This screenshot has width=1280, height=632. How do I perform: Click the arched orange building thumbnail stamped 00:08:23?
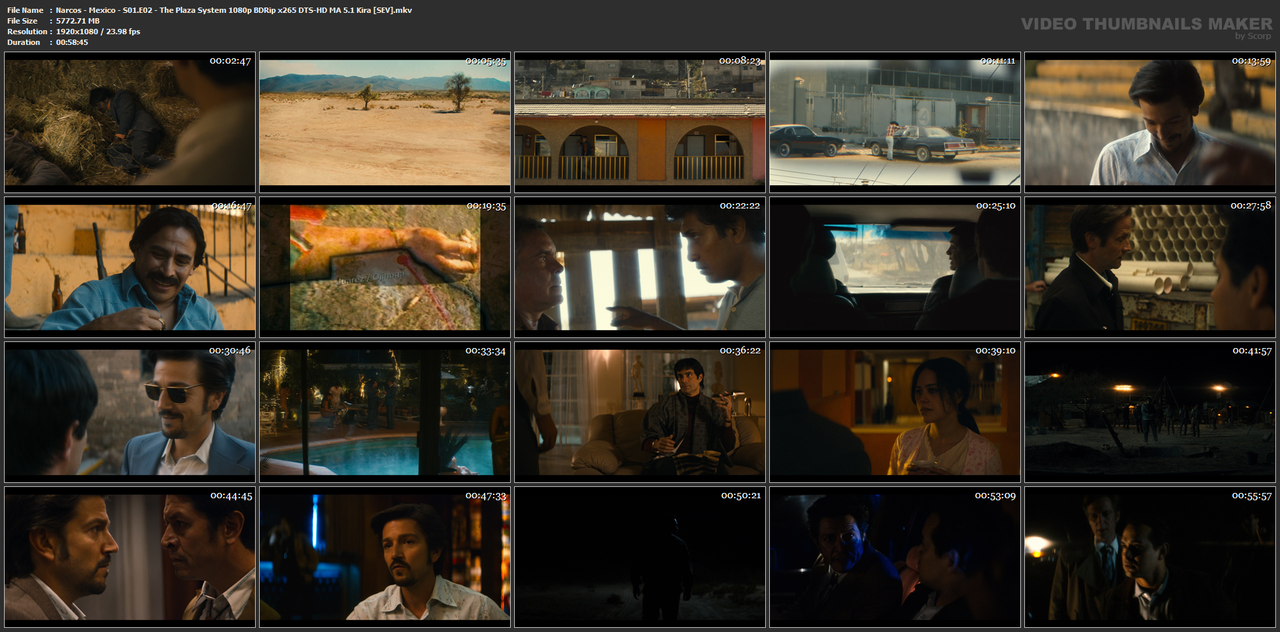point(640,122)
